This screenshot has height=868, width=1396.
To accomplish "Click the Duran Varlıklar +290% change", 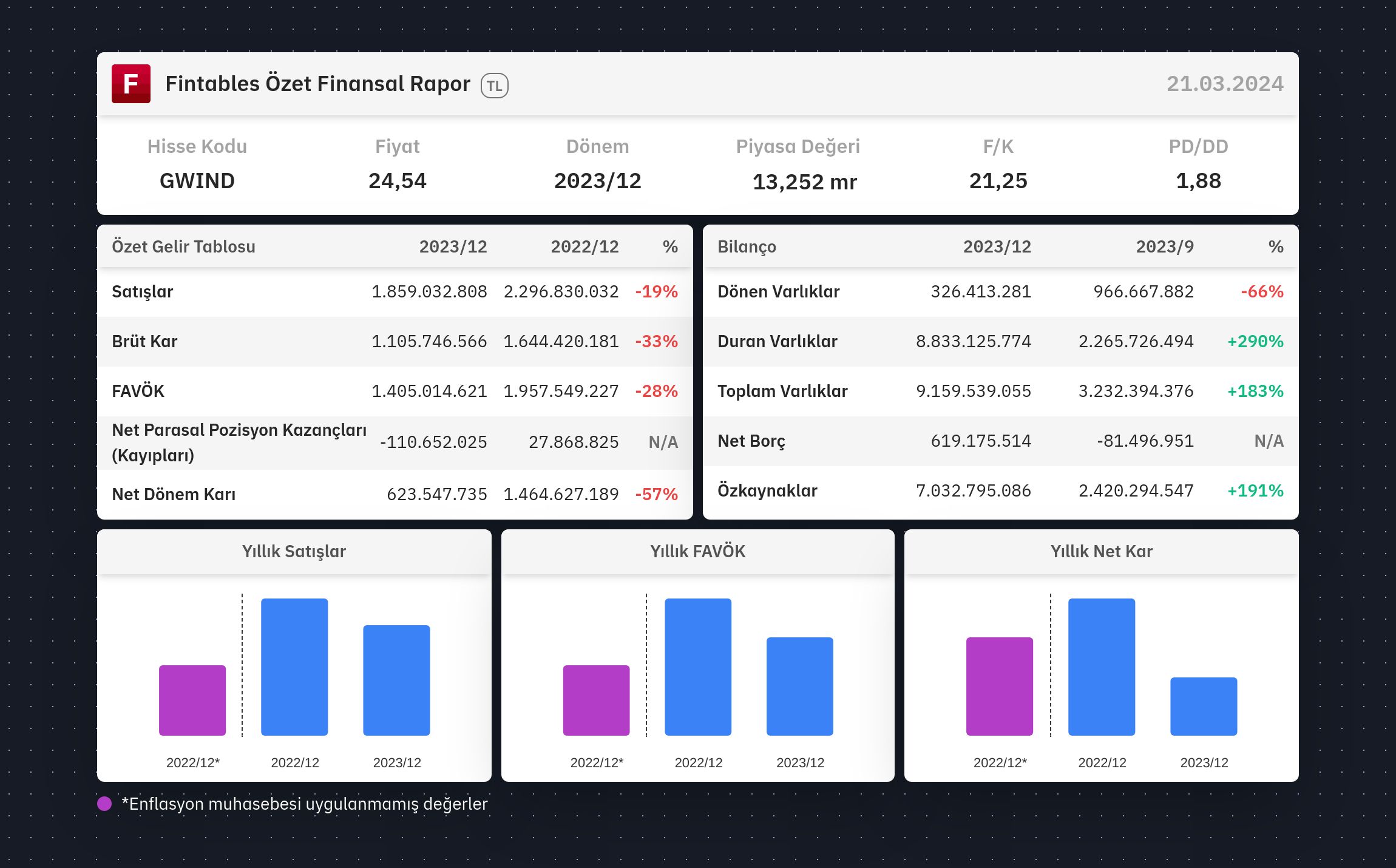I will coord(1255,342).
